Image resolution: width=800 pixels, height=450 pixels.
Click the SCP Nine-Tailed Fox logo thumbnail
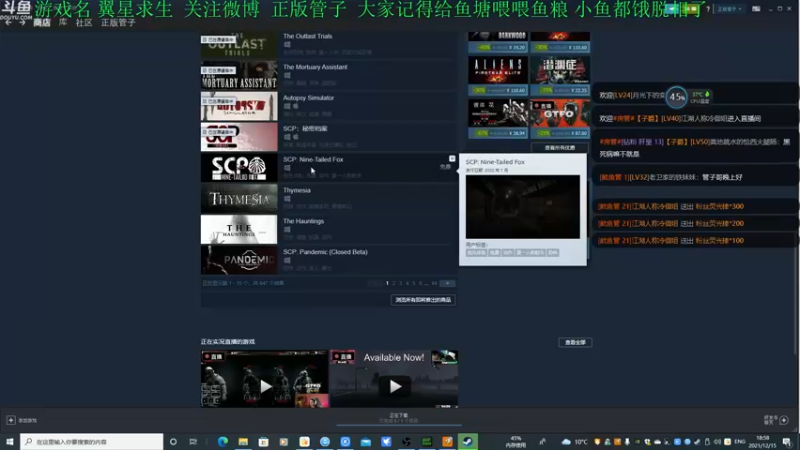click(239, 168)
